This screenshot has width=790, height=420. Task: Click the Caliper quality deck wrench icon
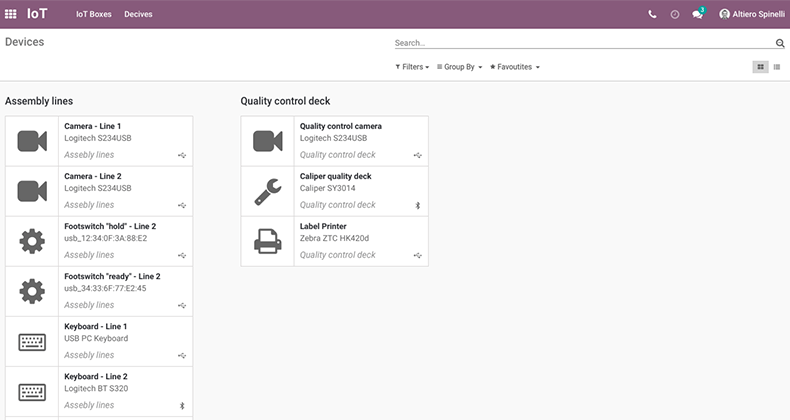coord(268,191)
